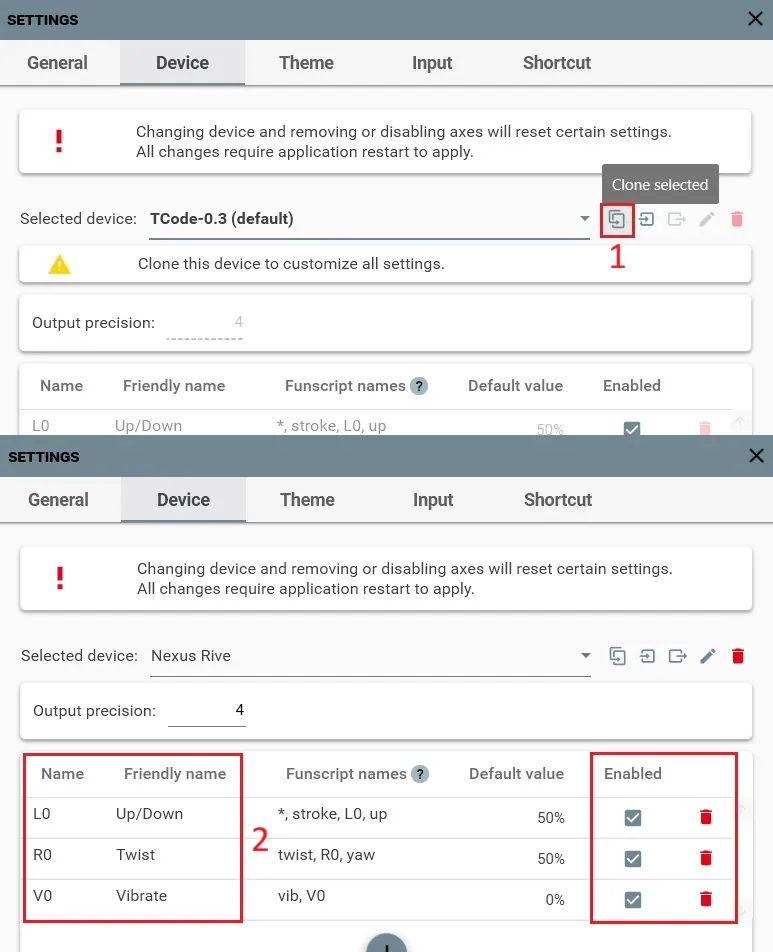Open the General tab in upper settings

pos(58,63)
